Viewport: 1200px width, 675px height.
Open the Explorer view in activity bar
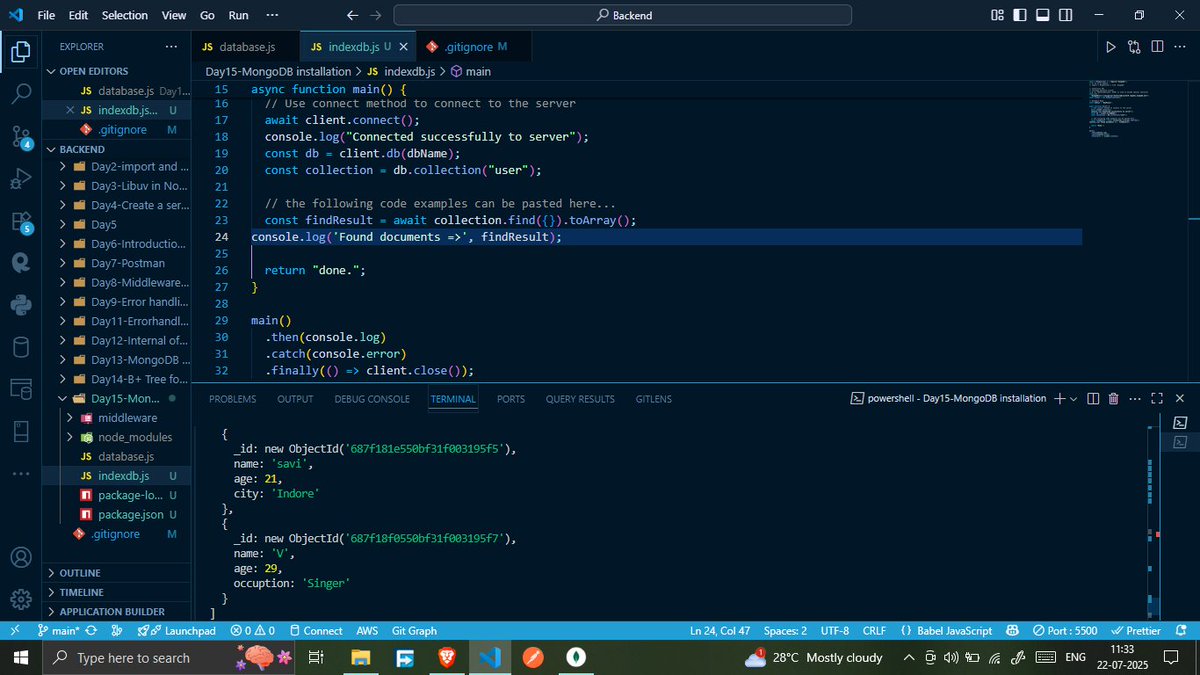tap(20, 52)
